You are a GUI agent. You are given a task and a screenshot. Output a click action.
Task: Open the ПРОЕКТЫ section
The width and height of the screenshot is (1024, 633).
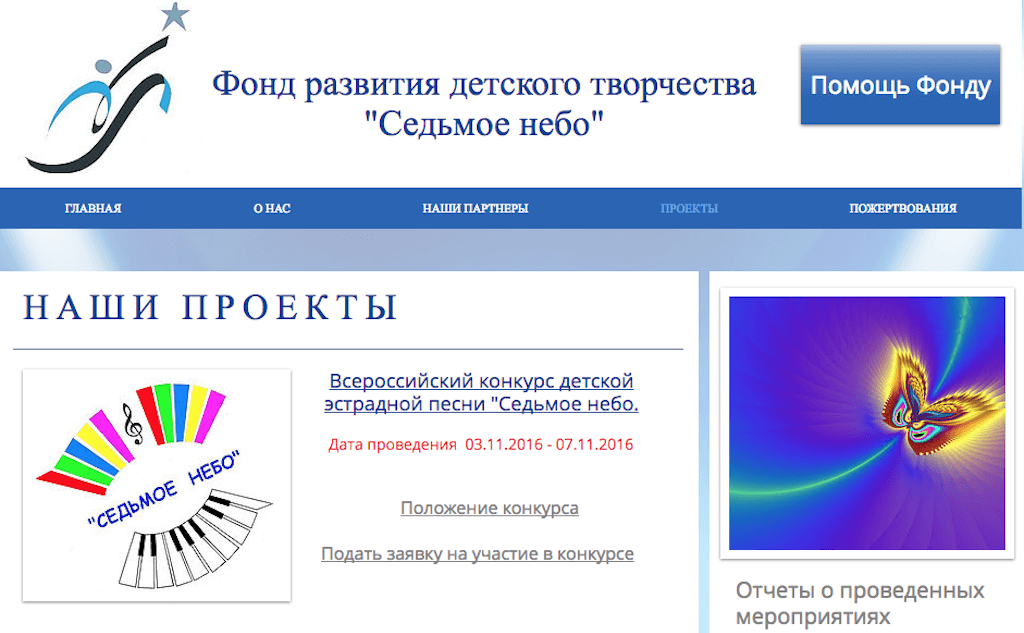click(x=689, y=208)
